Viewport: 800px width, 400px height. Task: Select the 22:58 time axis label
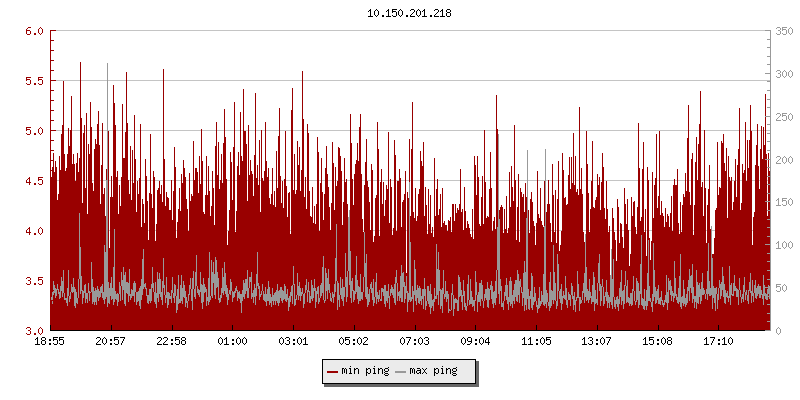(172, 342)
